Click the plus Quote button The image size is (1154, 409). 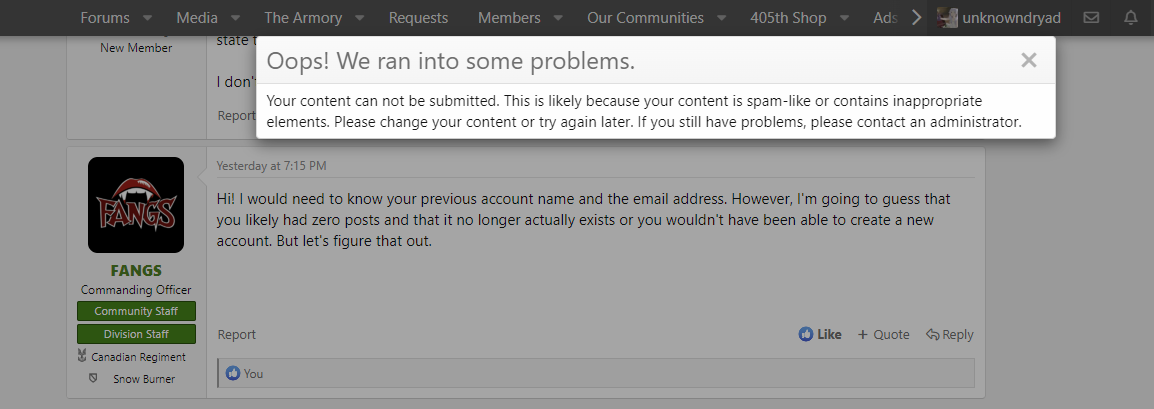coord(883,335)
